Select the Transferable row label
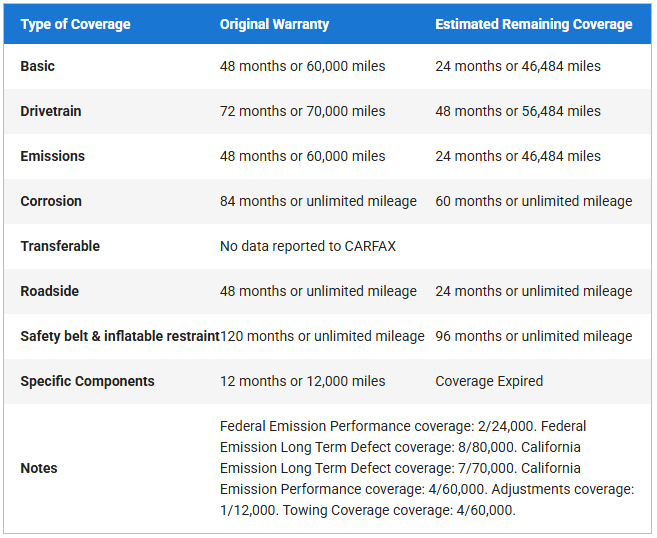The image size is (657, 538). [60, 246]
